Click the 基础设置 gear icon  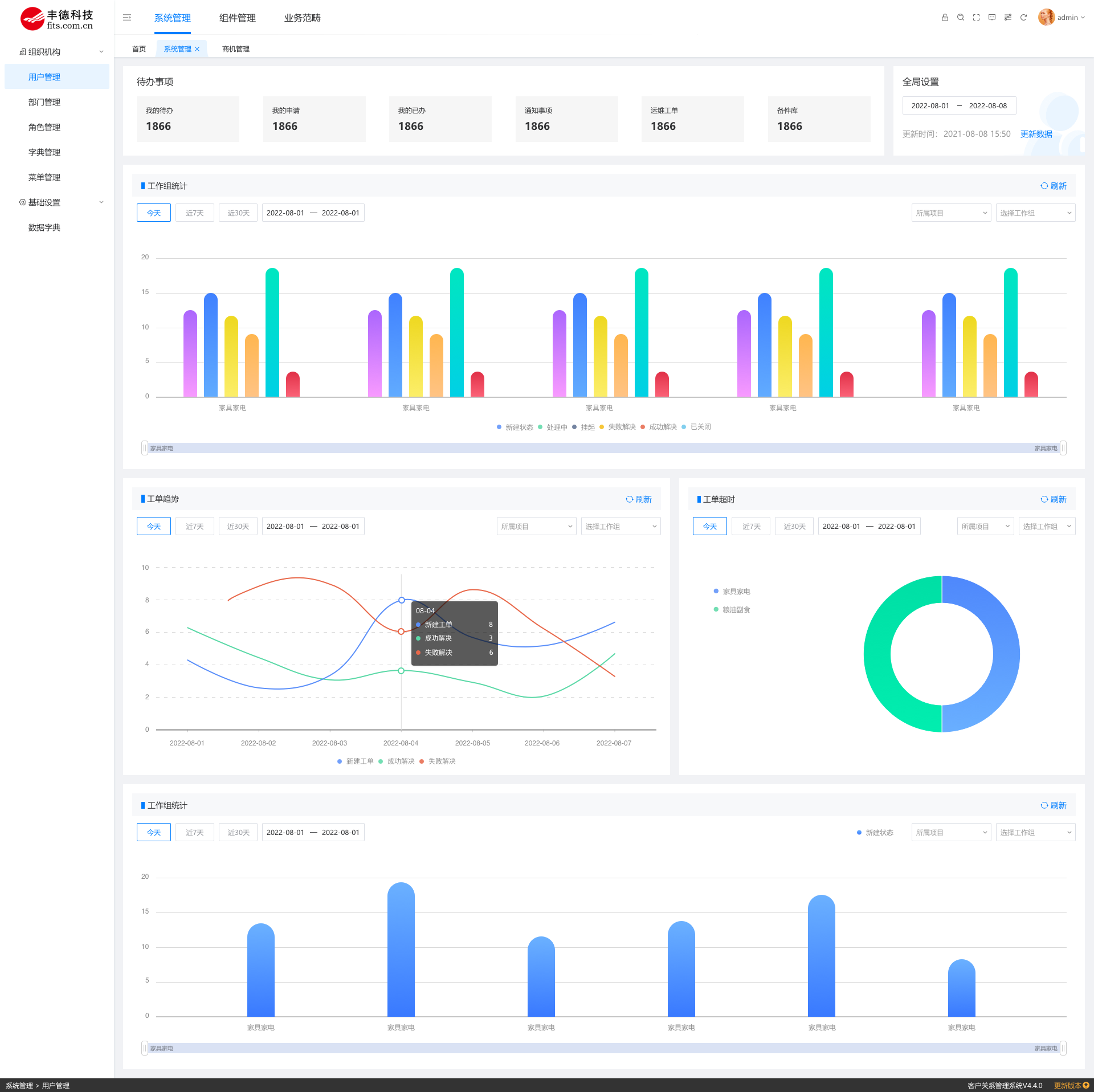pyautogui.click(x=23, y=202)
